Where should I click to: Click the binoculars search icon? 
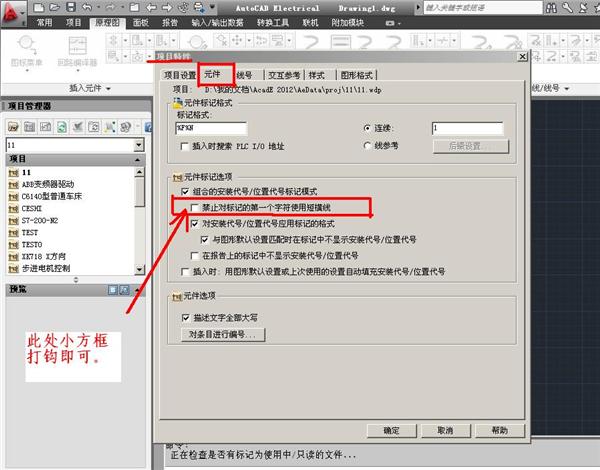point(551,8)
